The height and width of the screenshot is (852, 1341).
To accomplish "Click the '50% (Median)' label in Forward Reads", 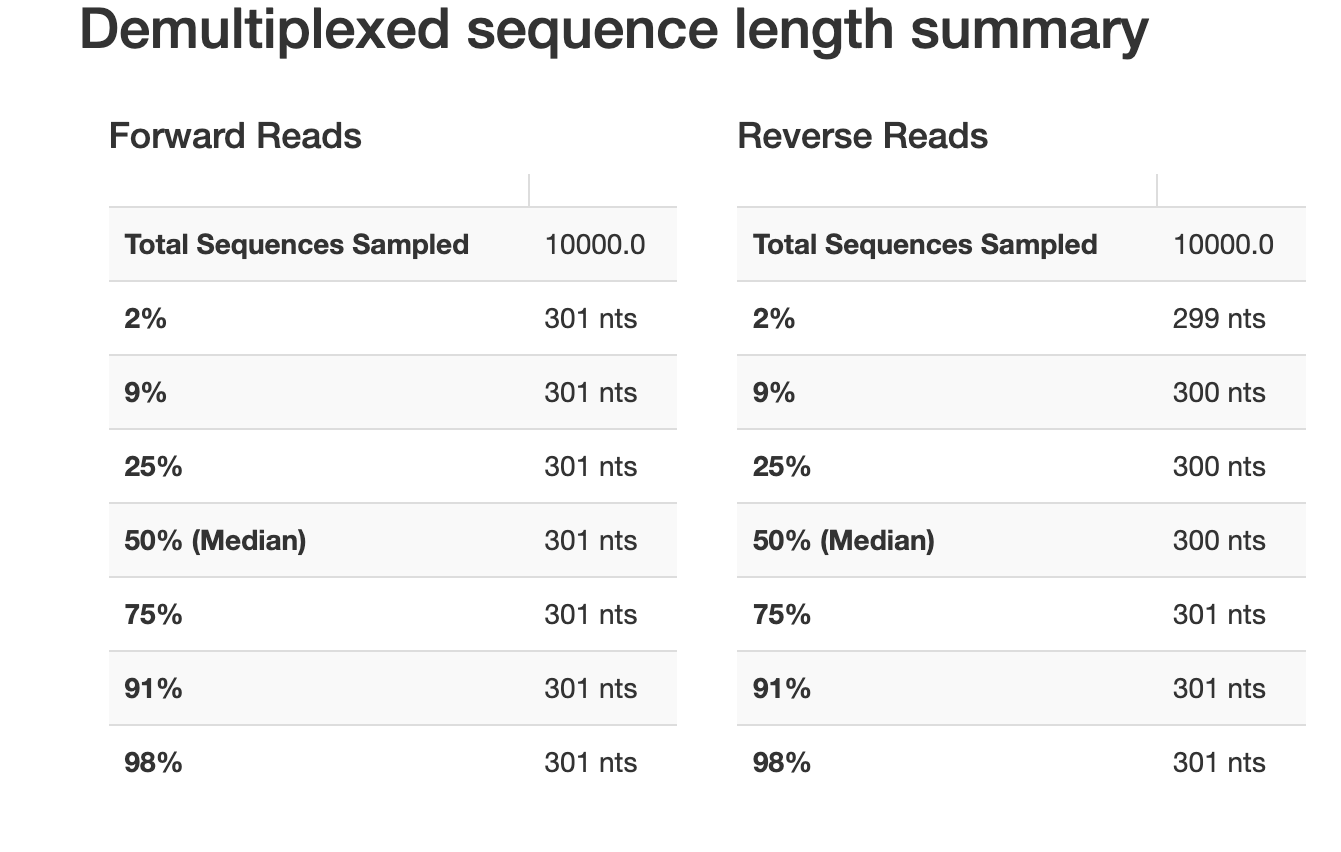I will pos(215,541).
